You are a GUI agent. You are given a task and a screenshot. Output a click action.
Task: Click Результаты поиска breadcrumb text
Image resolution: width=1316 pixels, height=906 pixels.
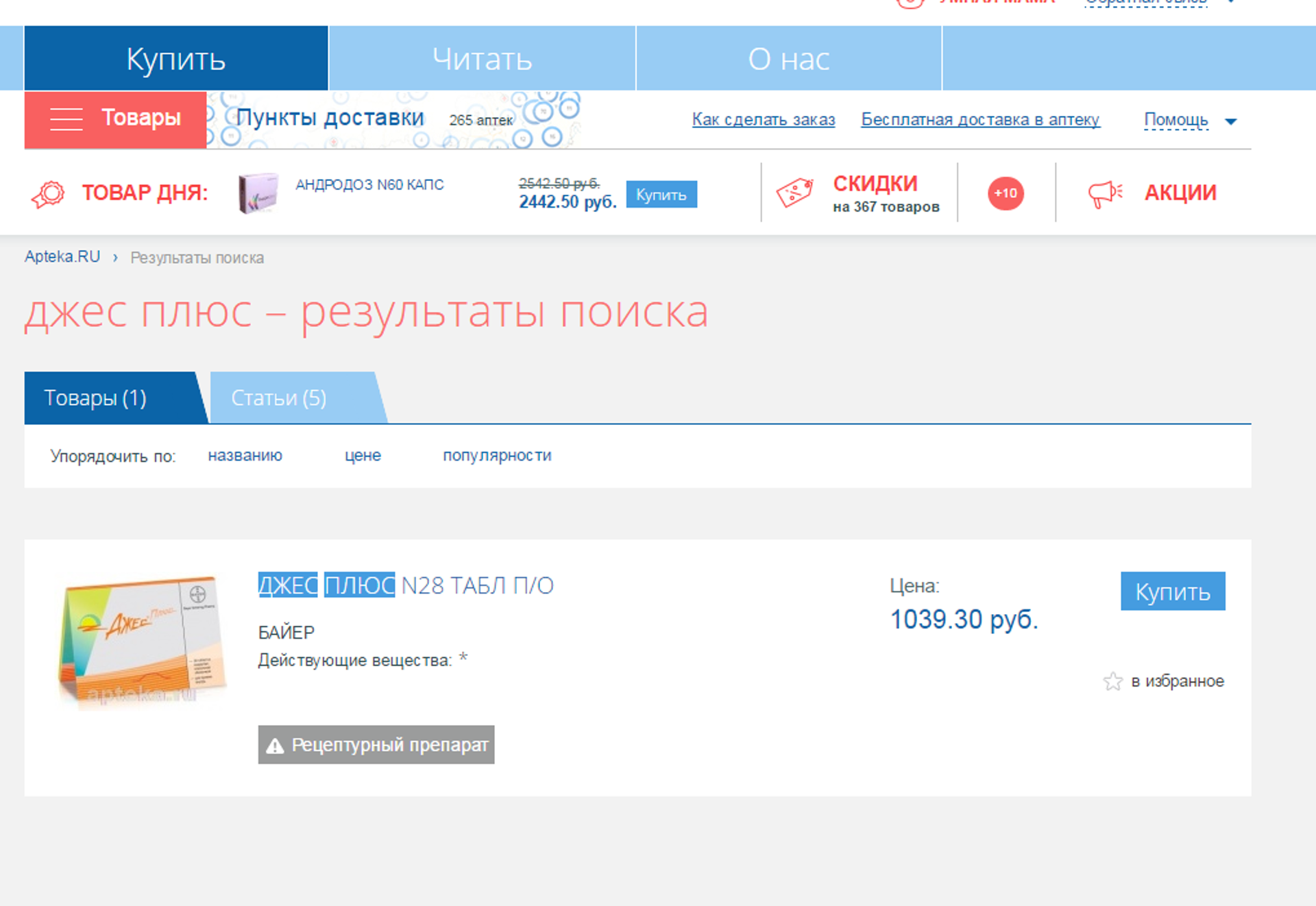(x=197, y=258)
